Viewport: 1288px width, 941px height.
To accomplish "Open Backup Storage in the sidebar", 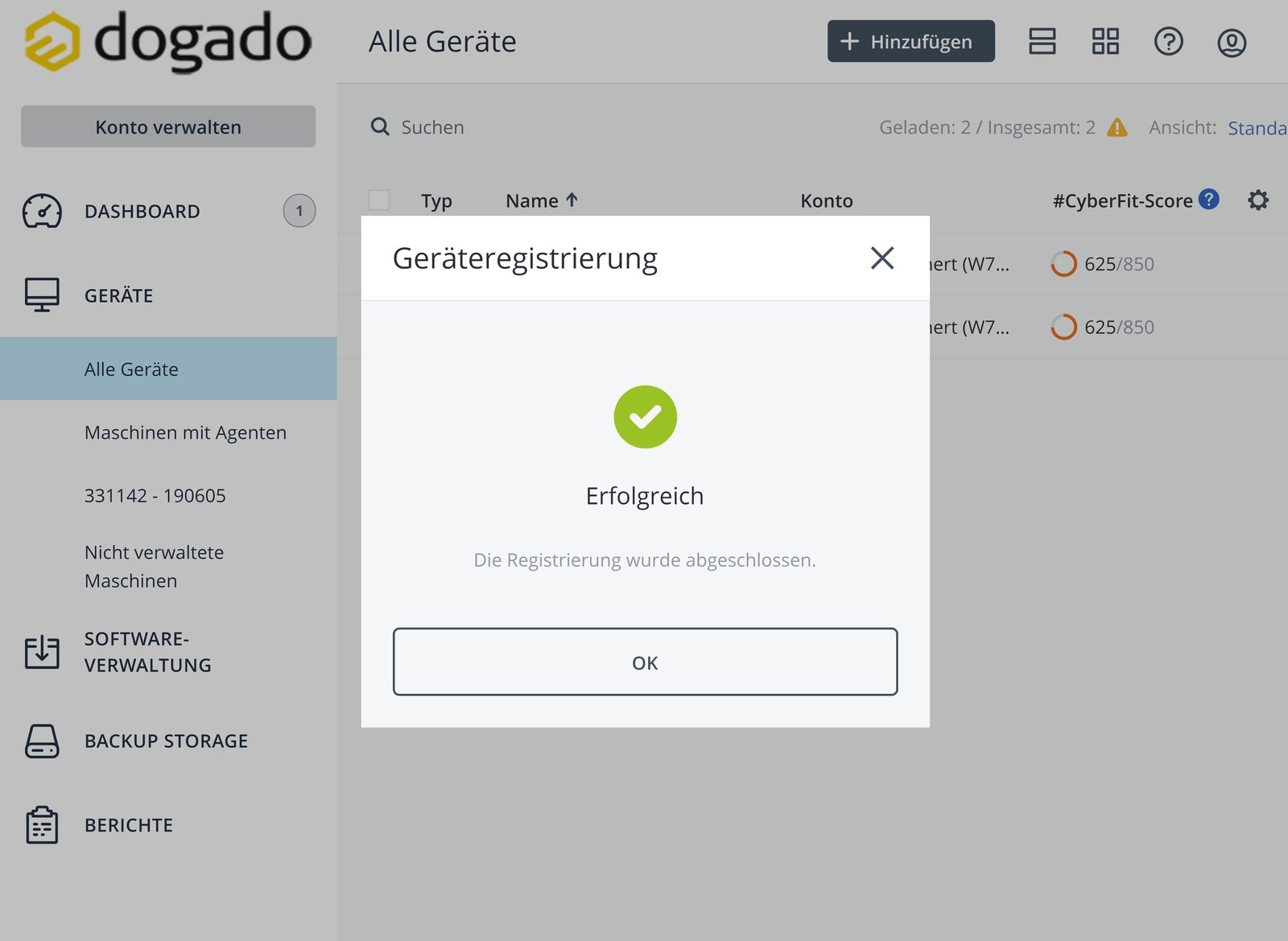I will pos(165,741).
